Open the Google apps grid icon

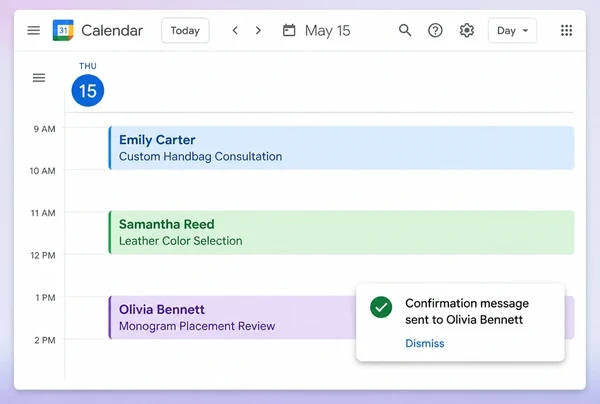566,30
